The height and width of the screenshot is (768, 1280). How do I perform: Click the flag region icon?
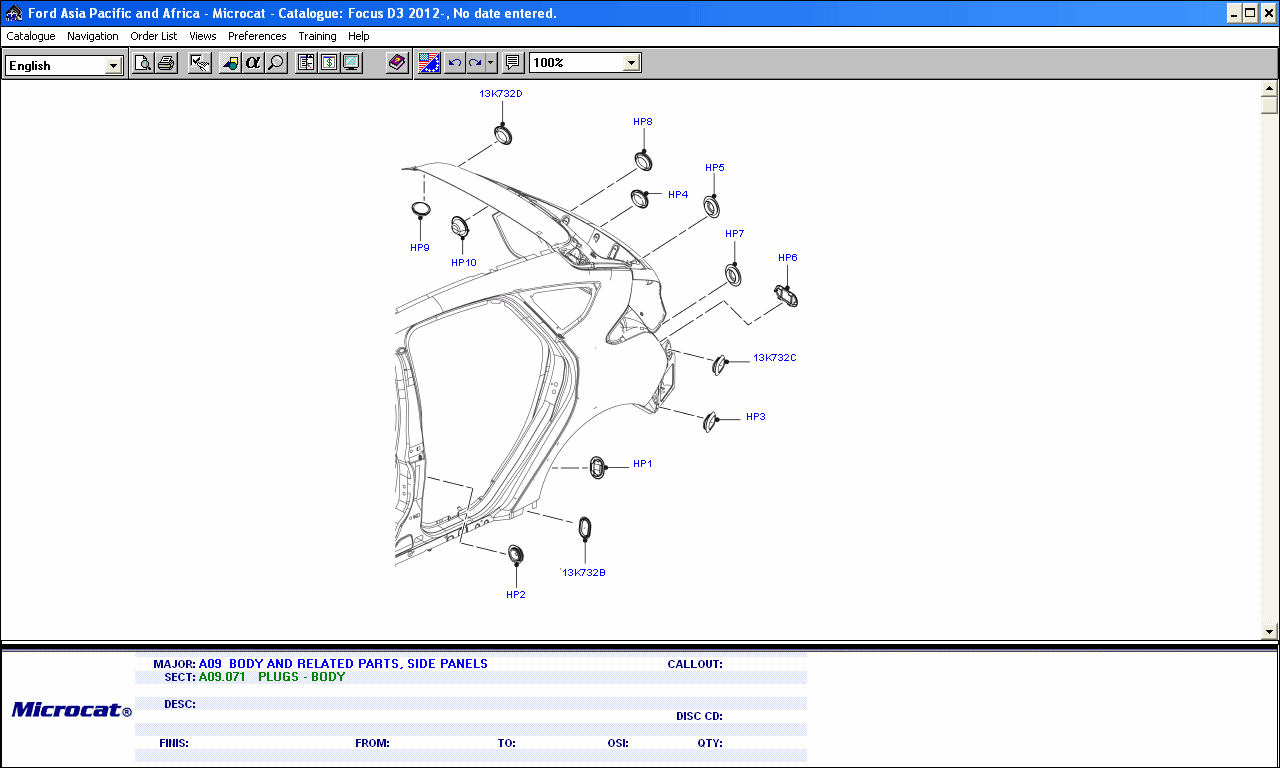tap(429, 62)
